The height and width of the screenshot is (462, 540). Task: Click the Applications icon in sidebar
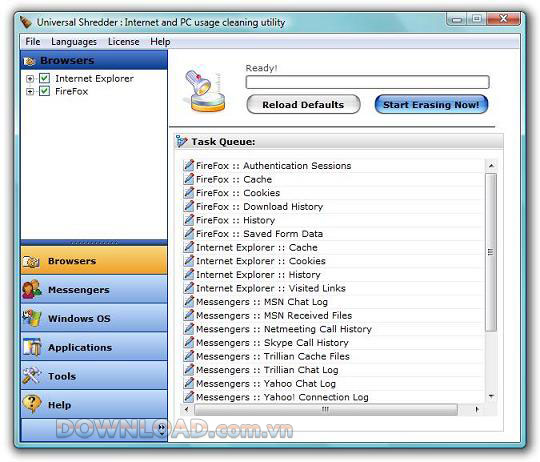point(32,347)
